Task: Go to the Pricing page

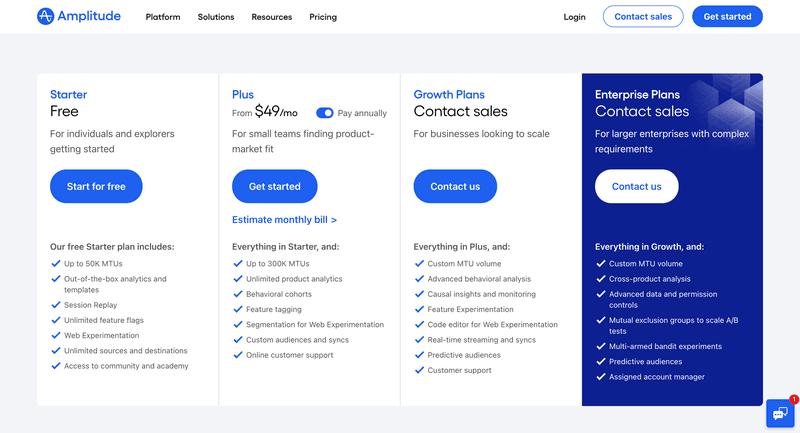Action: 323,17
